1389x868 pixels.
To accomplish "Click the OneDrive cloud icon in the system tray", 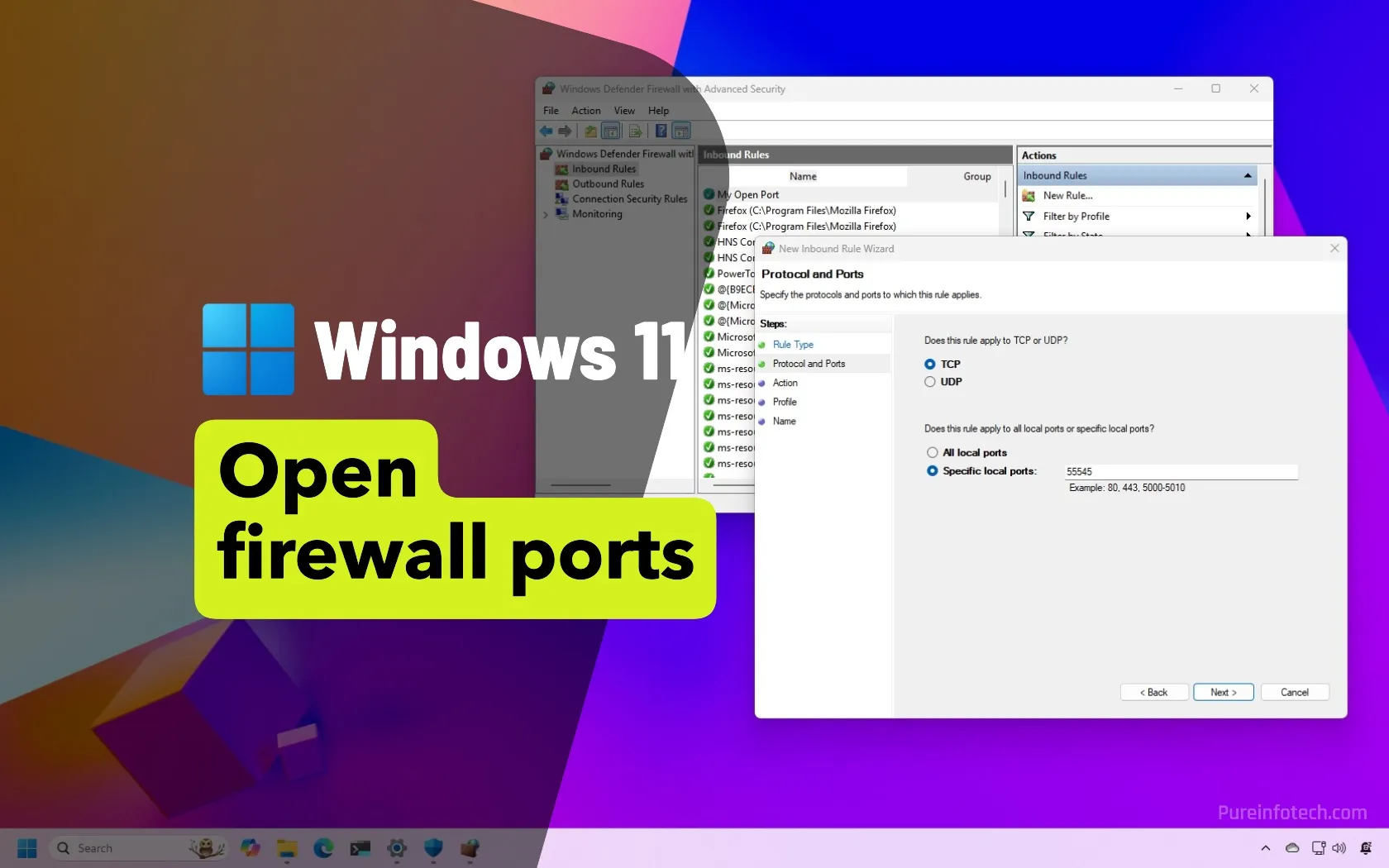I will click(1292, 848).
